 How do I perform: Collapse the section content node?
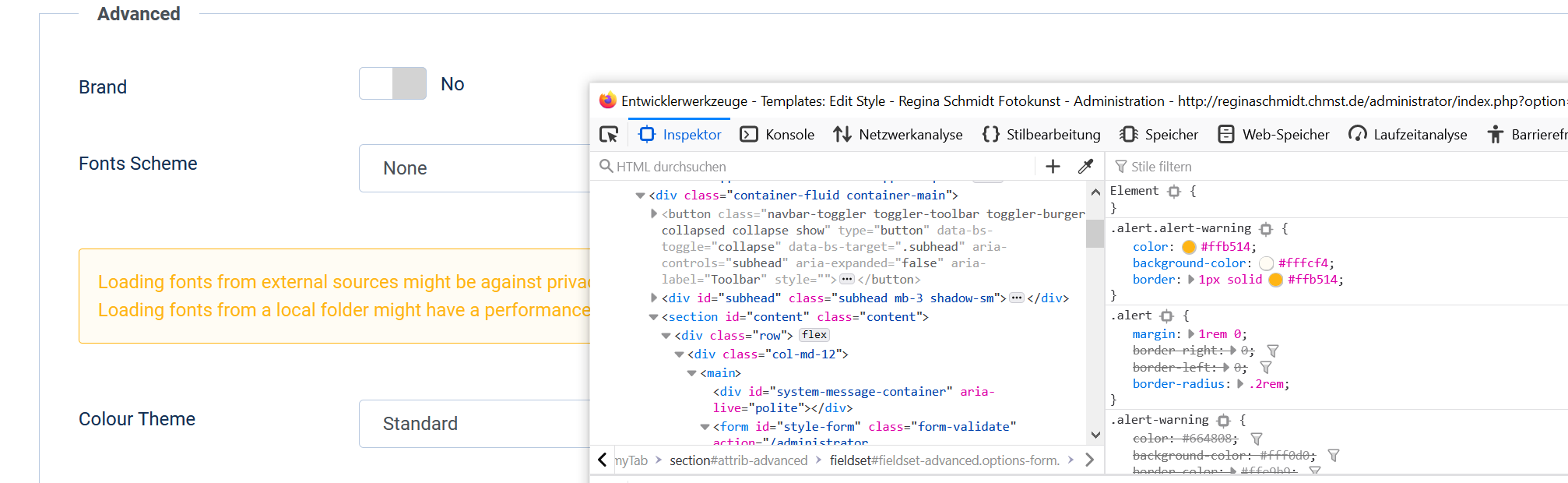click(653, 317)
